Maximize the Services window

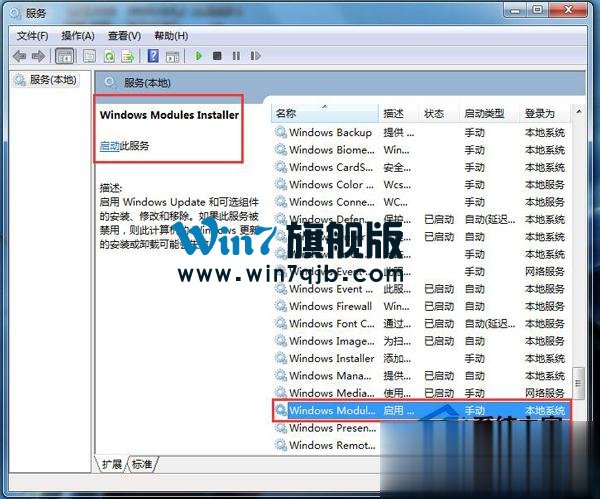pyautogui.click(x=537, y=10)
